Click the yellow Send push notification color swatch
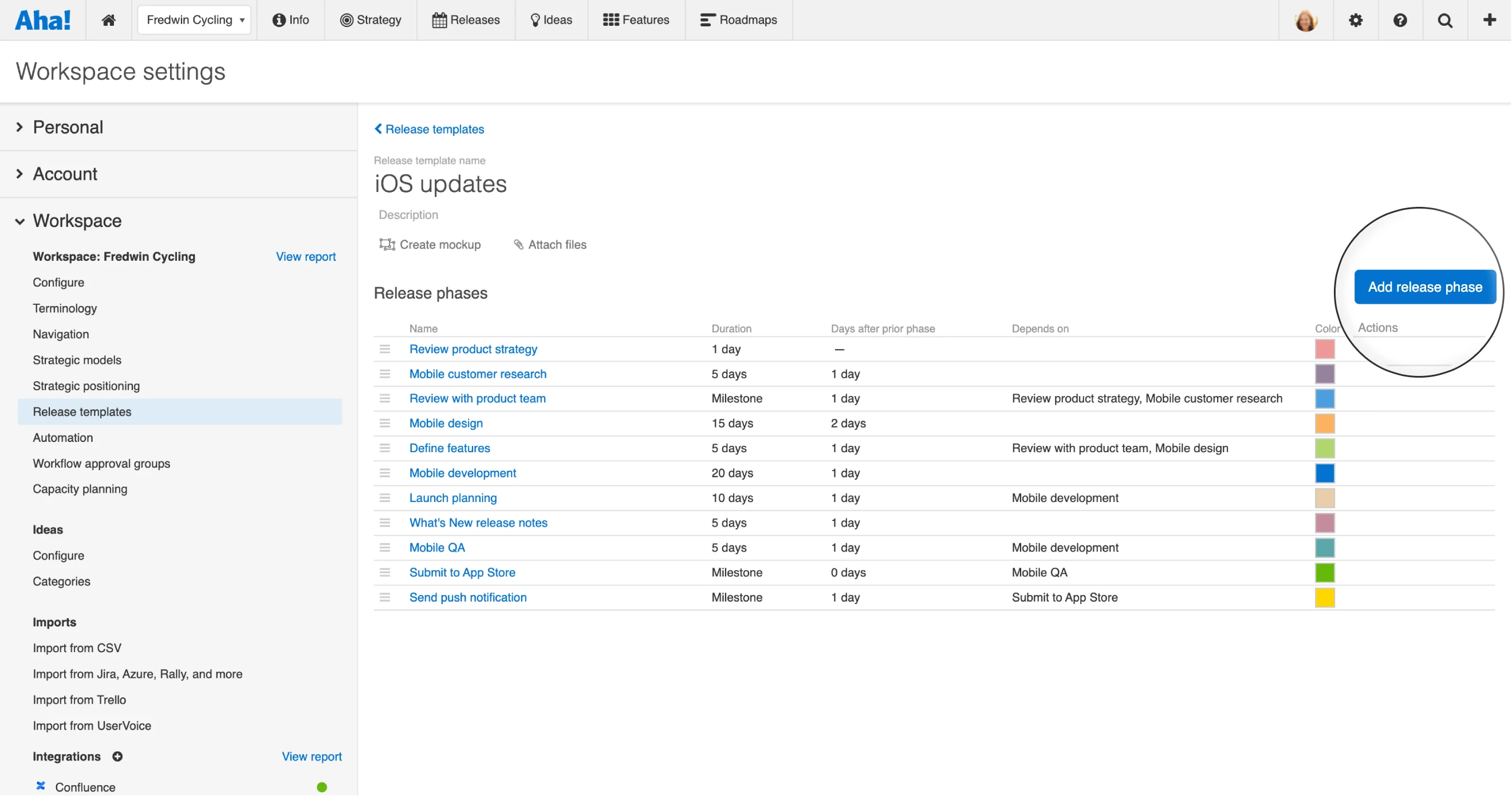 [x=1324, y=598]
